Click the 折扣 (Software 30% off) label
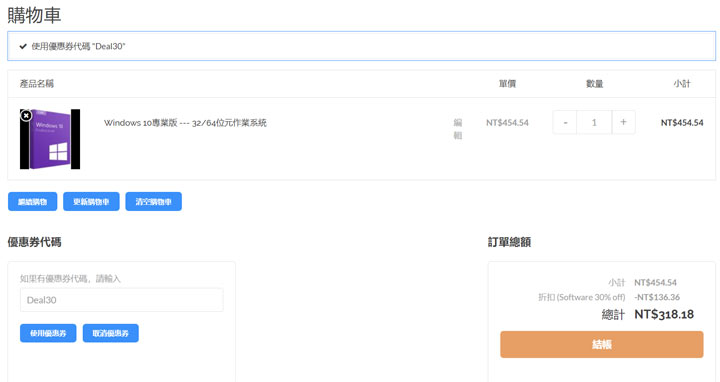 pos(582,297)
